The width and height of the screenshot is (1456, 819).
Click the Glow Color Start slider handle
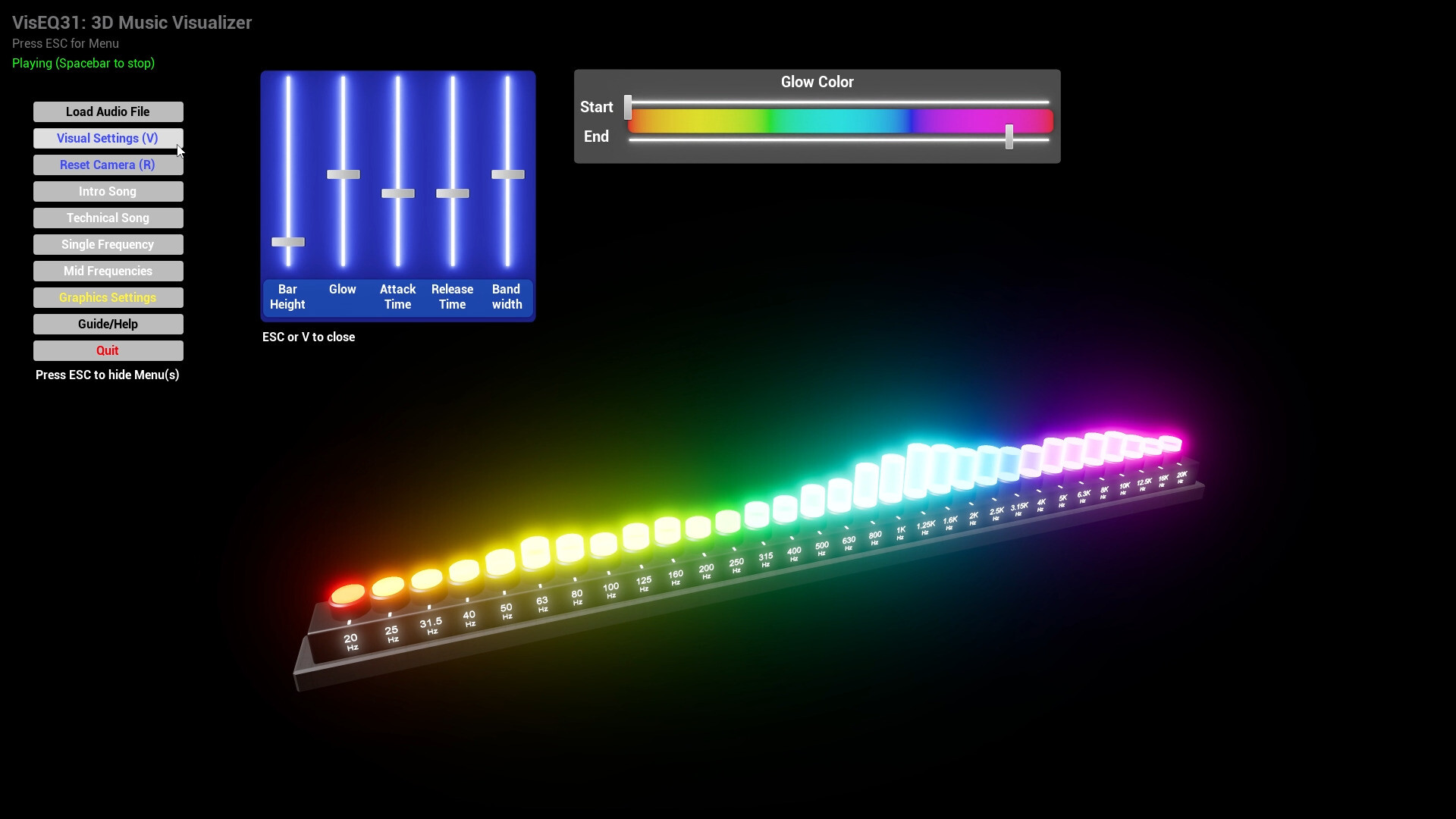[x=628, y=107]
